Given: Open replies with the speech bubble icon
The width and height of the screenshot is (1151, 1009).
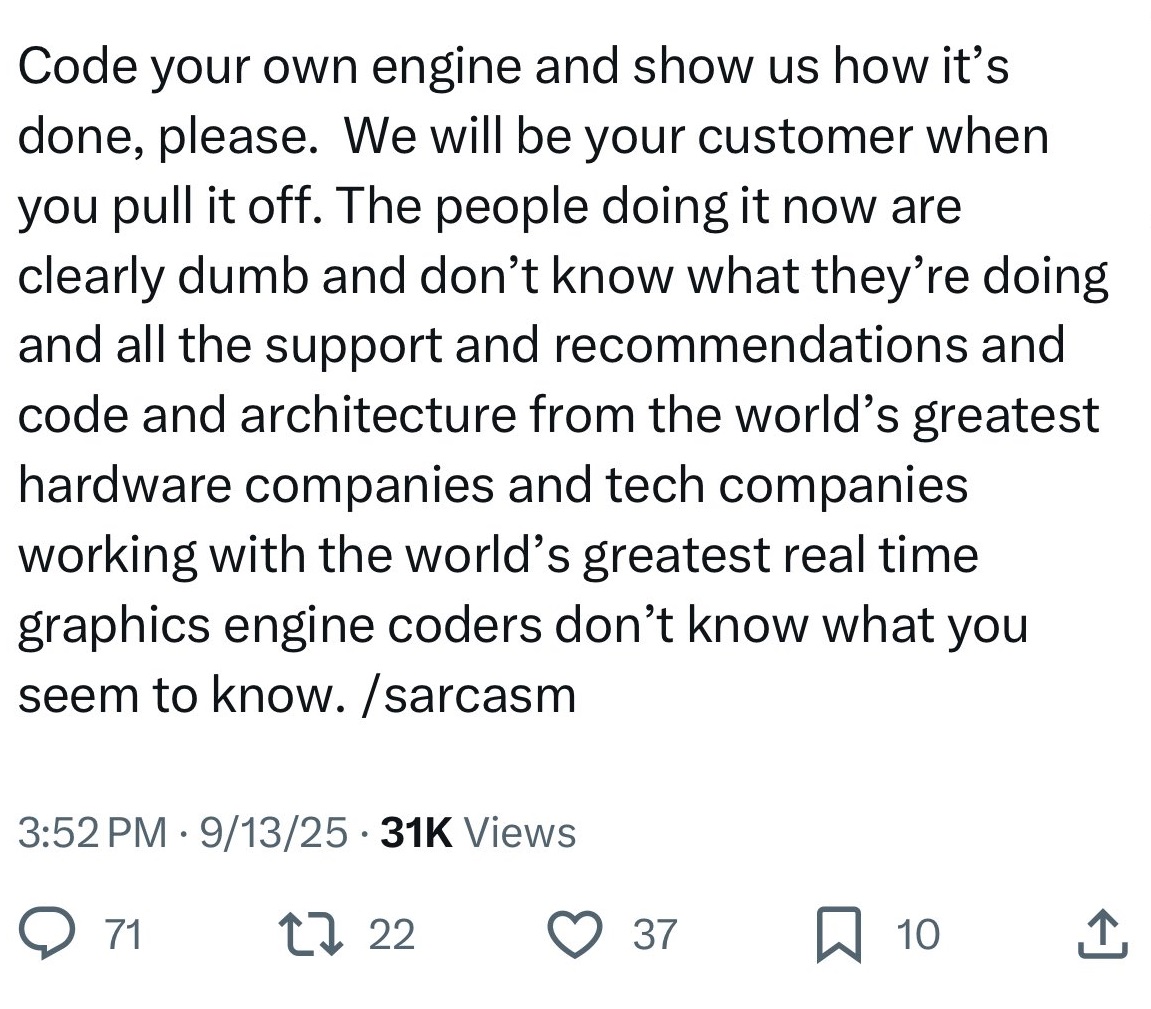Looking at the screenshot, I should [46, 933].
